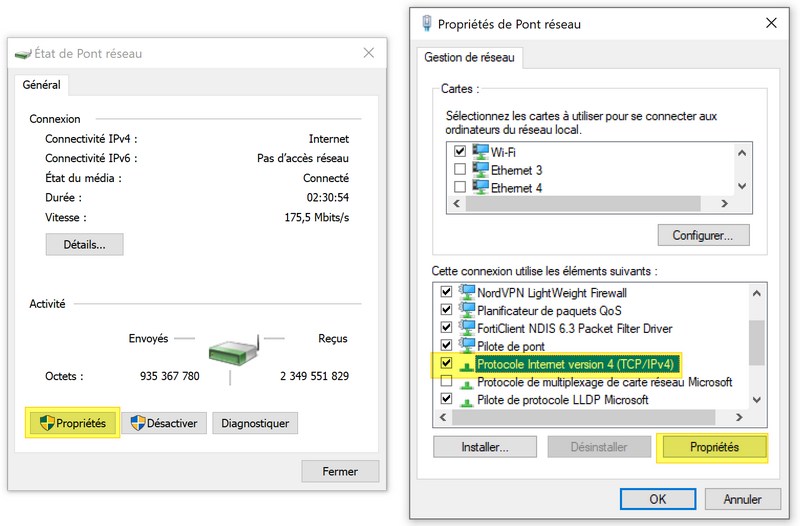The image size is (800, 526).
Task: Click the Pilote de pont icon
Action: (467, 346)
